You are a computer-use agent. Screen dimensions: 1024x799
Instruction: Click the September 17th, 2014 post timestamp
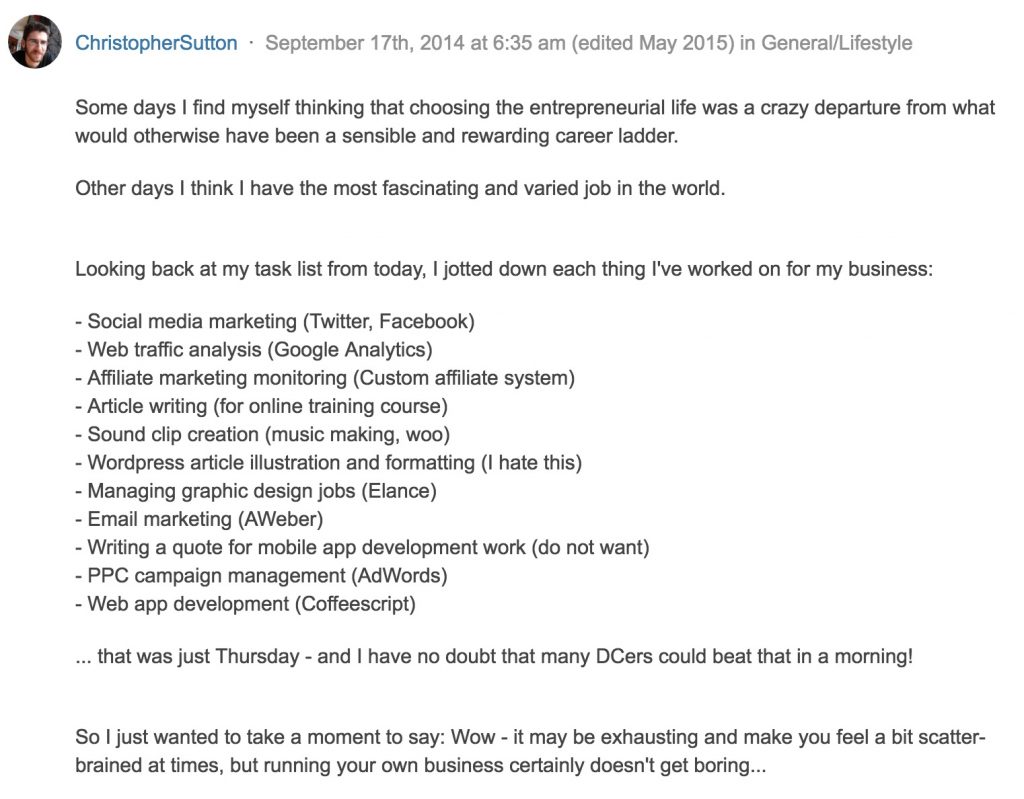tap(415, 43)
